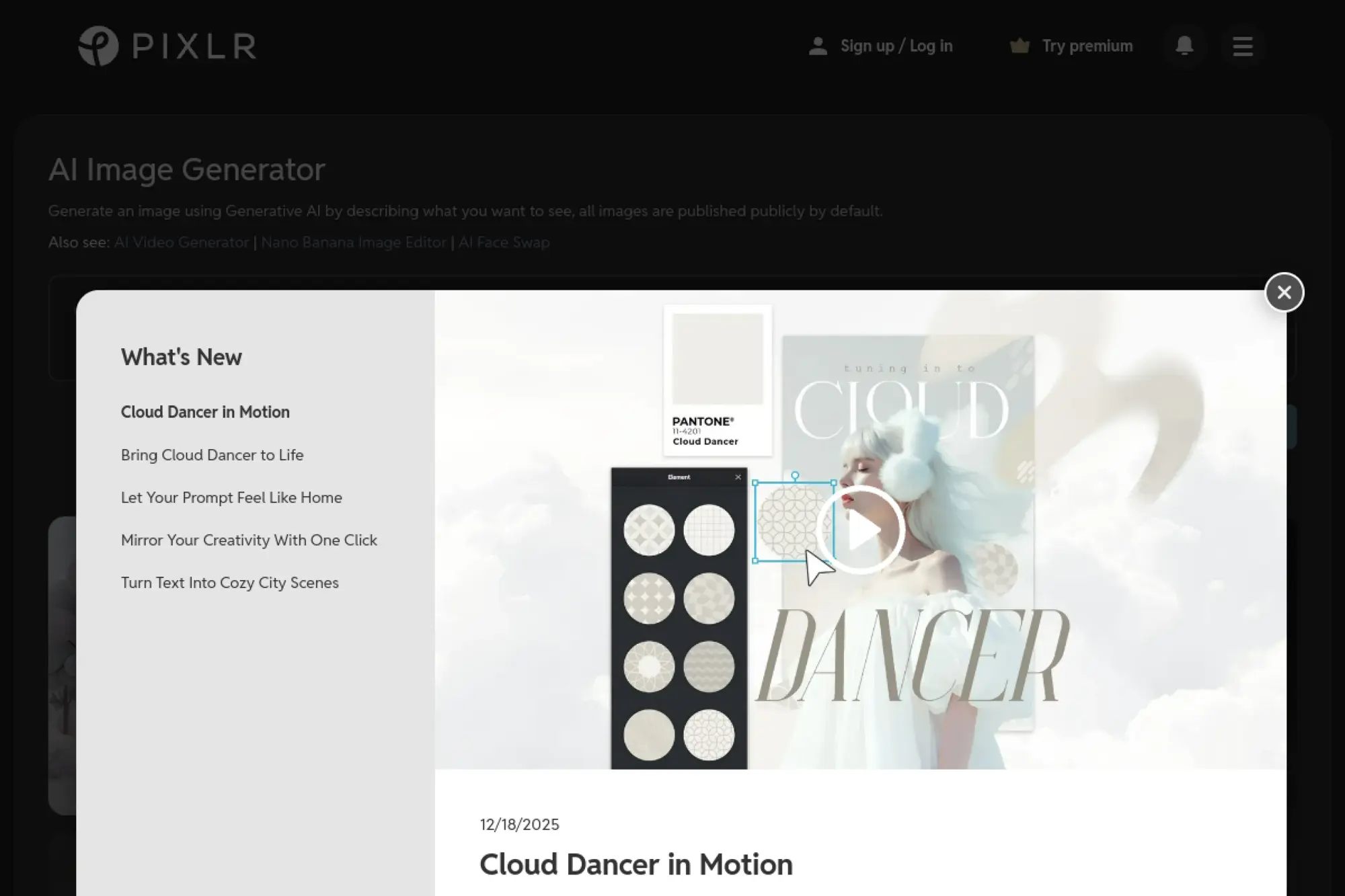1345x896 pixels.
Task: Open the notifications bell
Action: (x=1184, y=46)
